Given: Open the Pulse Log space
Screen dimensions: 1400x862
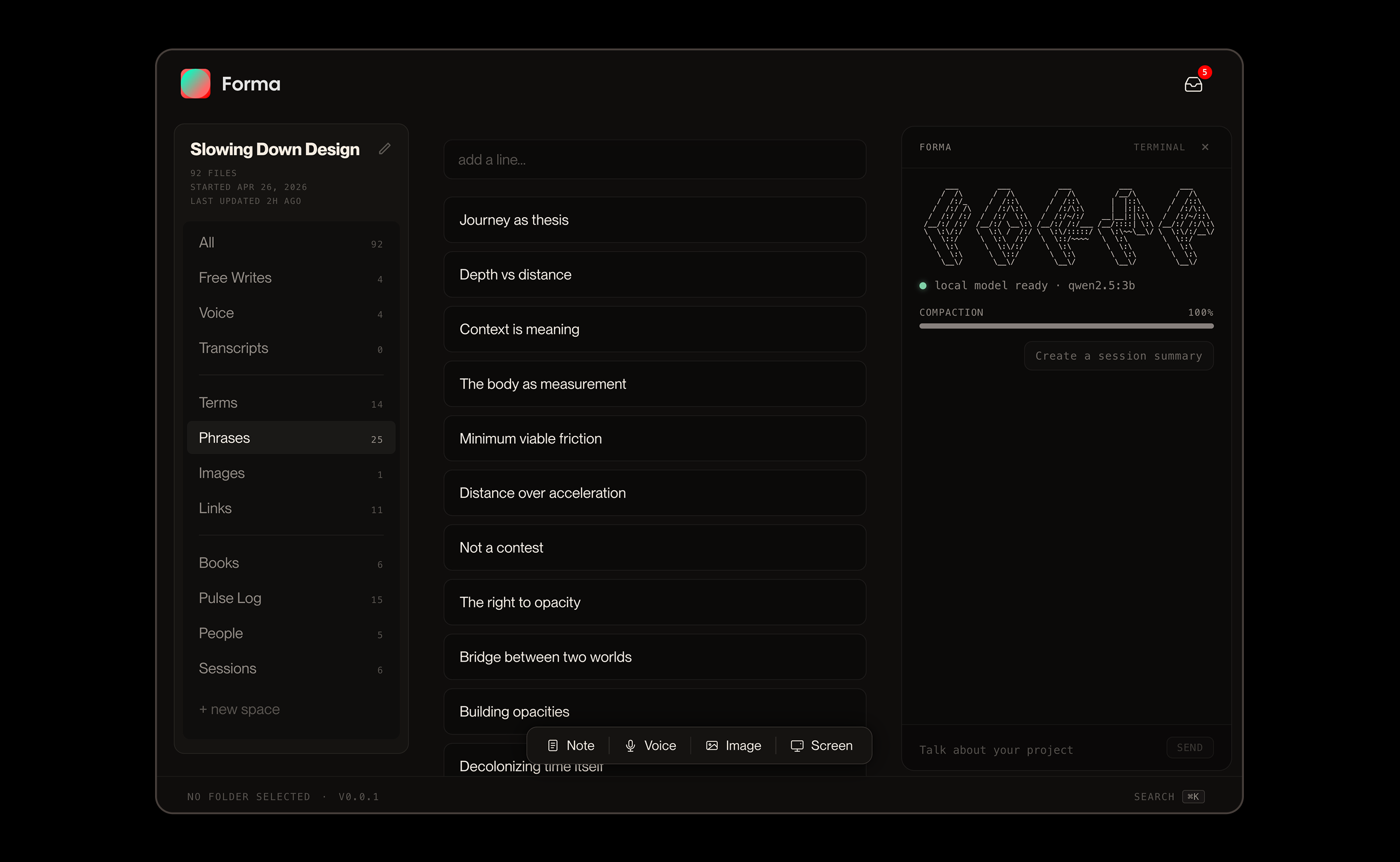Looking at the screenshot, I should 291,599.
